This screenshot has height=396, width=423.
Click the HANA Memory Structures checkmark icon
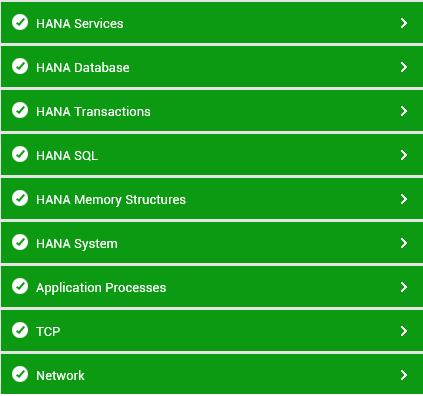pyautogui.click(x=20, y=198)
